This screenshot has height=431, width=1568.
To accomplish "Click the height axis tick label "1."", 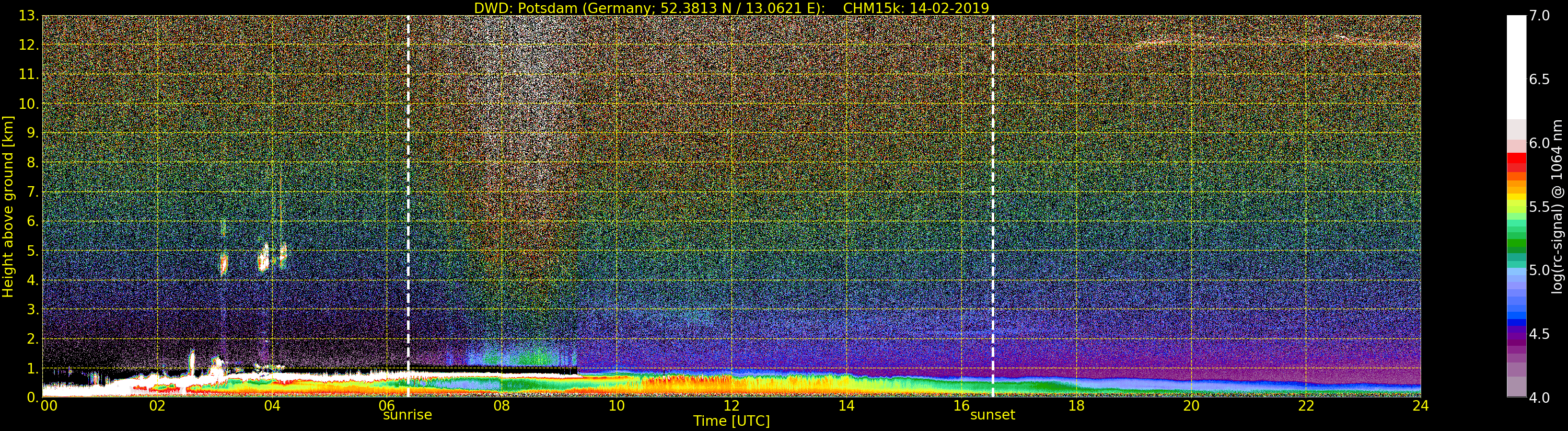I will point(32,368).
